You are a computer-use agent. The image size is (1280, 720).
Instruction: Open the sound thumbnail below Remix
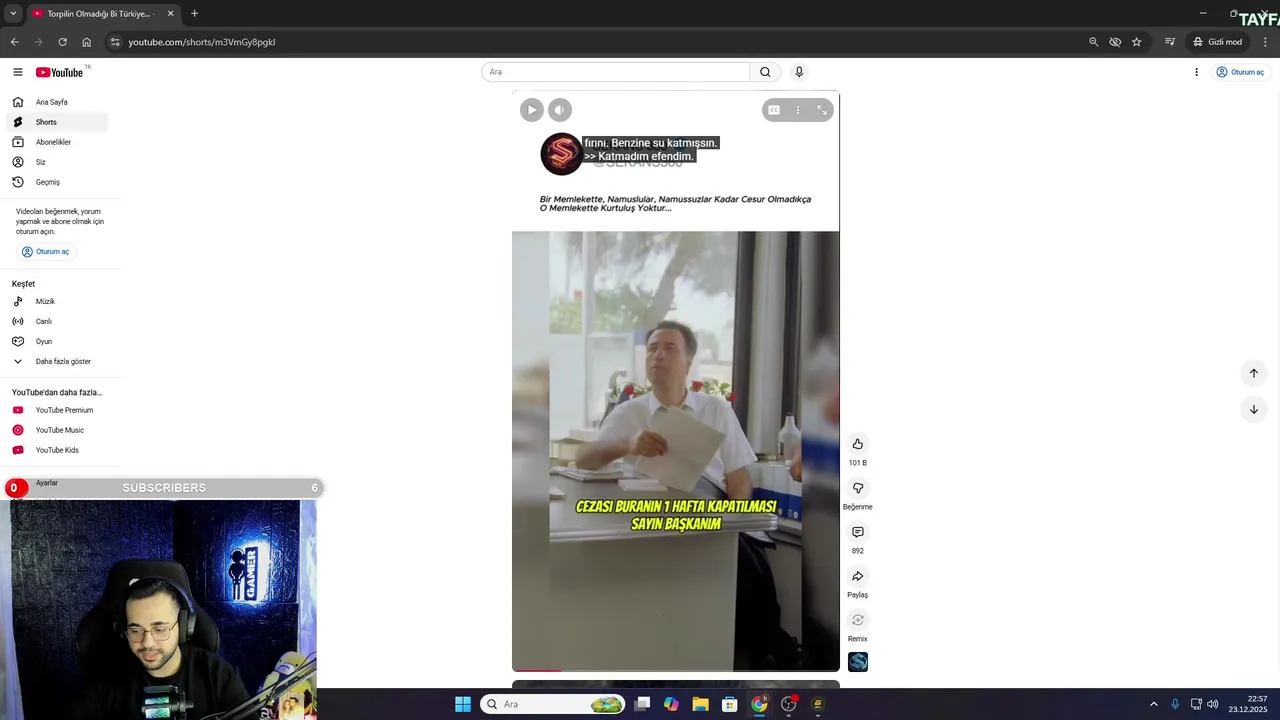858,662
